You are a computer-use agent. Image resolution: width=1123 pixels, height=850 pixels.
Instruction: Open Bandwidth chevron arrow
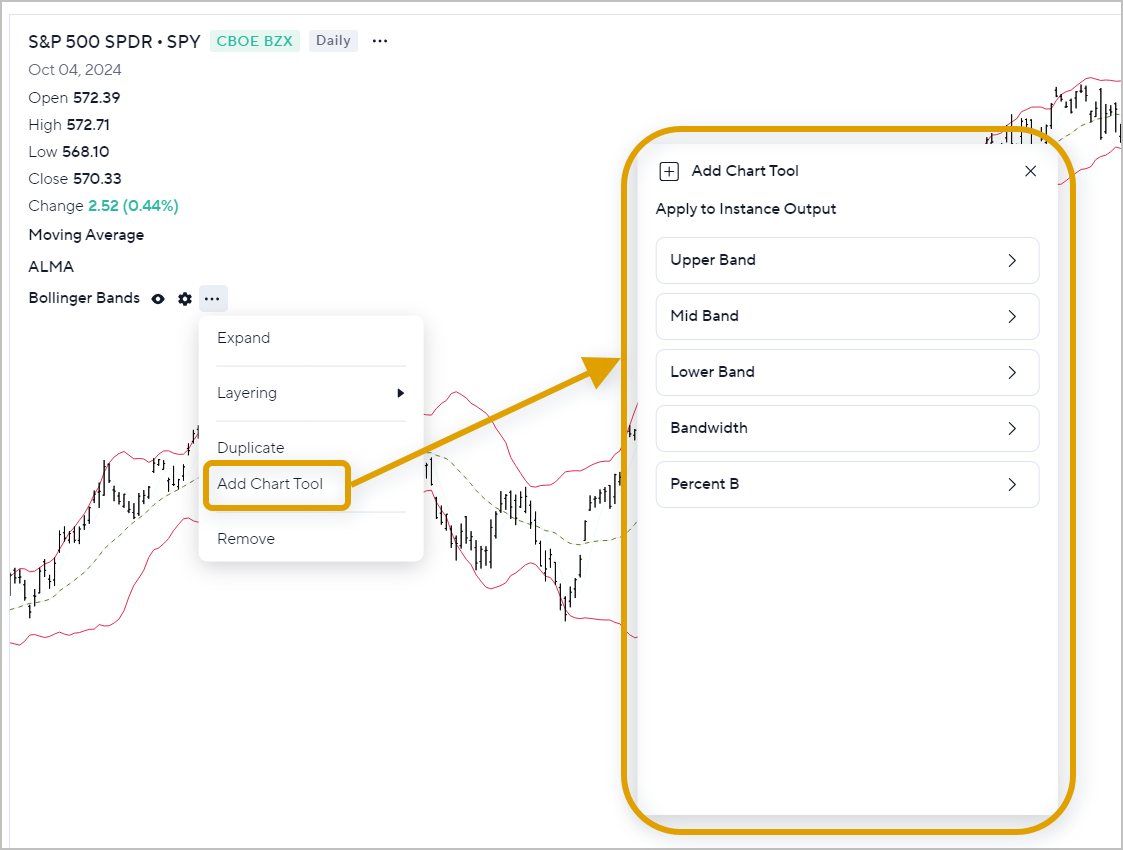(x=1012, y=428)
